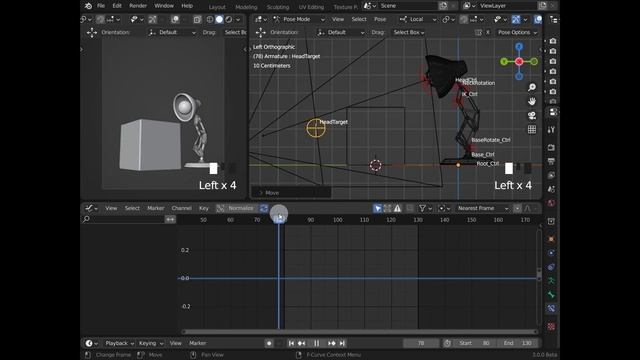The image size is (640, 360).
Task: Toggle auto normalization refresh icon
Action: click(264, 208)
